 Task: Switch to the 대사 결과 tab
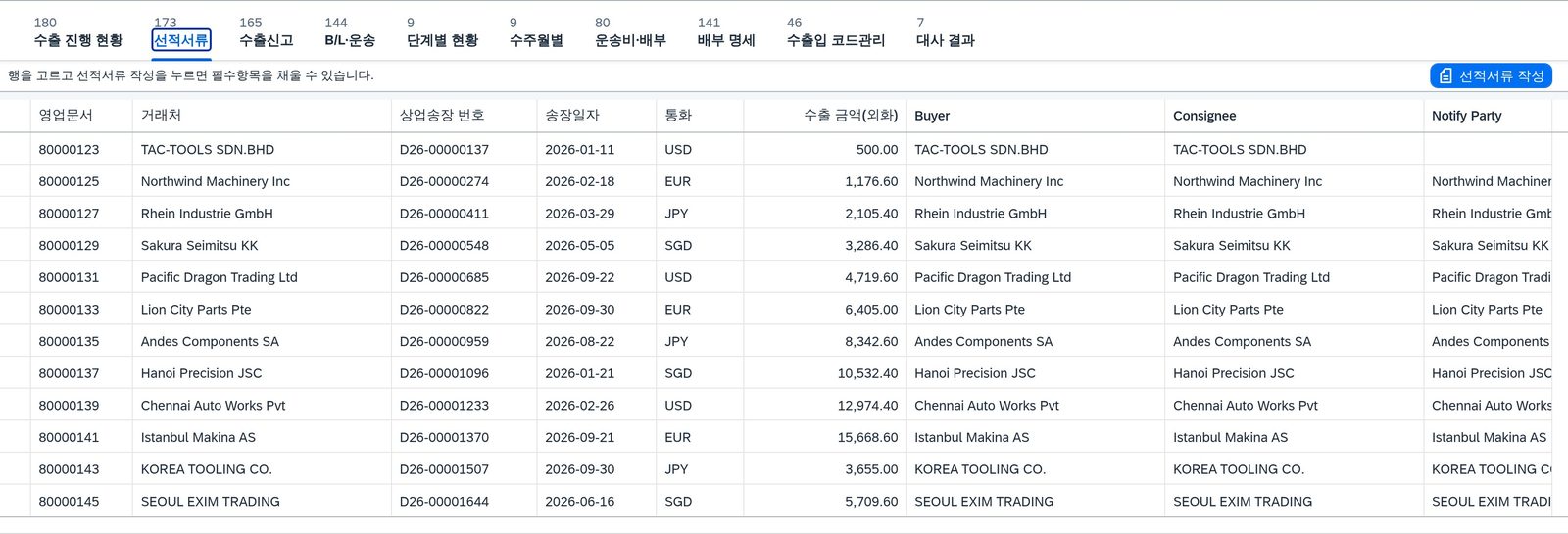click(x=945, y=32)
